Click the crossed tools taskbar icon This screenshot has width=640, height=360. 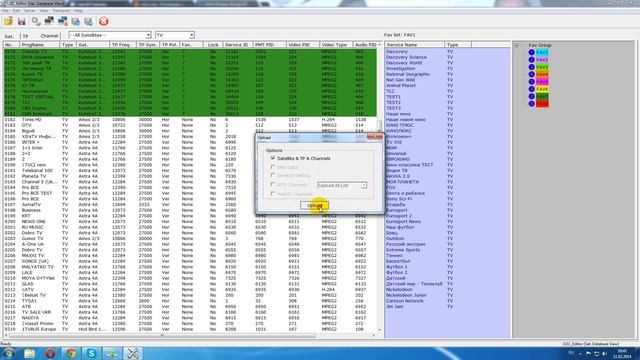click(133, 353)
